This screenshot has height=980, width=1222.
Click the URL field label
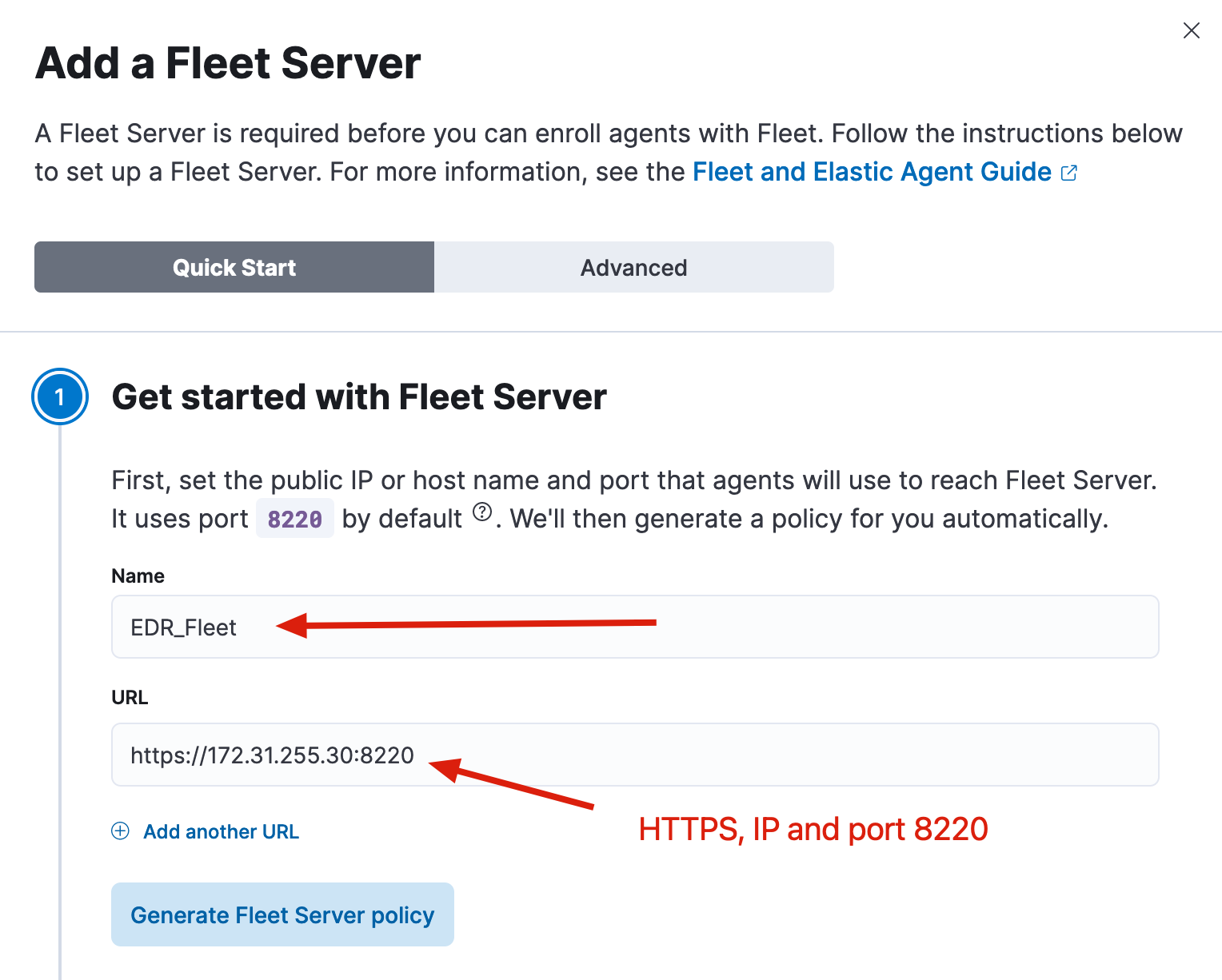(x=130, y=697)
